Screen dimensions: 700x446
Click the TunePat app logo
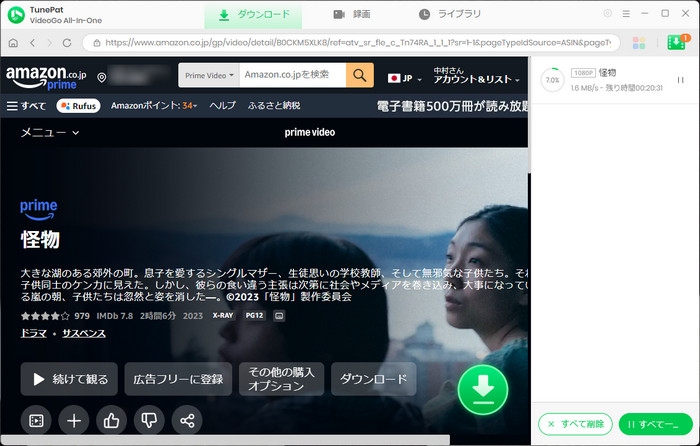(x=16, y=15)
